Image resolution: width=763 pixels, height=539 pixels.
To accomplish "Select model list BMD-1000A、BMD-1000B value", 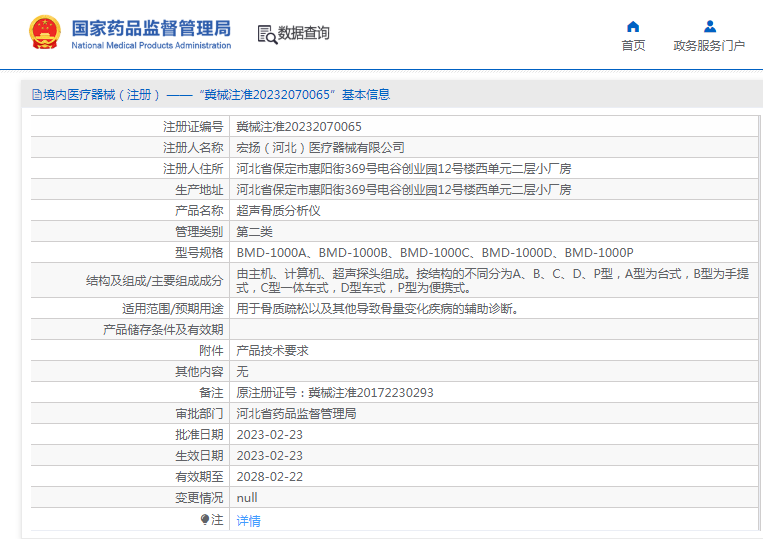I will (435, 252).
